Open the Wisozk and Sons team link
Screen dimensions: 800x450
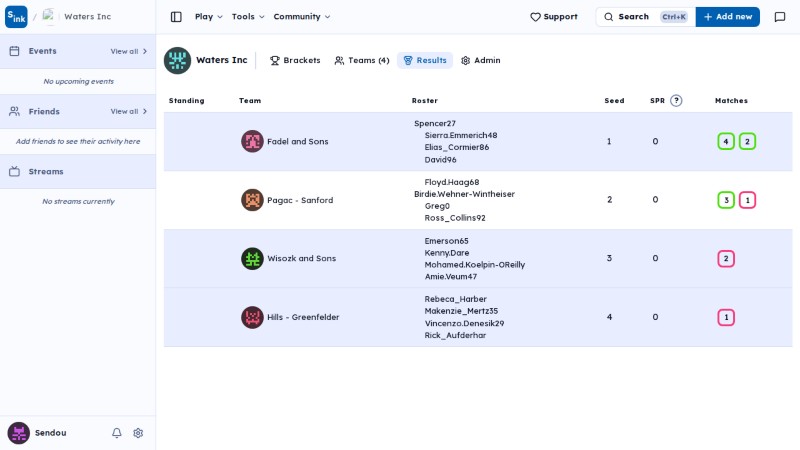302,259
